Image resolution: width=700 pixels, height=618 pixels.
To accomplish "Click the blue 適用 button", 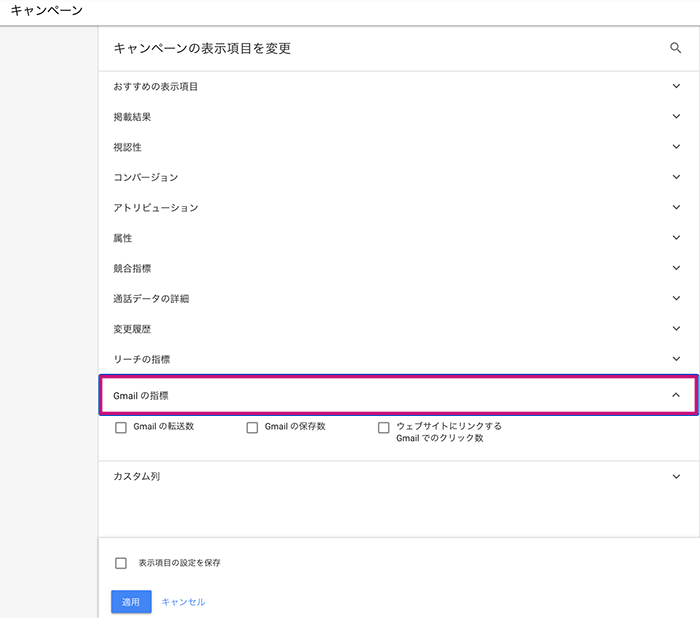I will 131,601.
